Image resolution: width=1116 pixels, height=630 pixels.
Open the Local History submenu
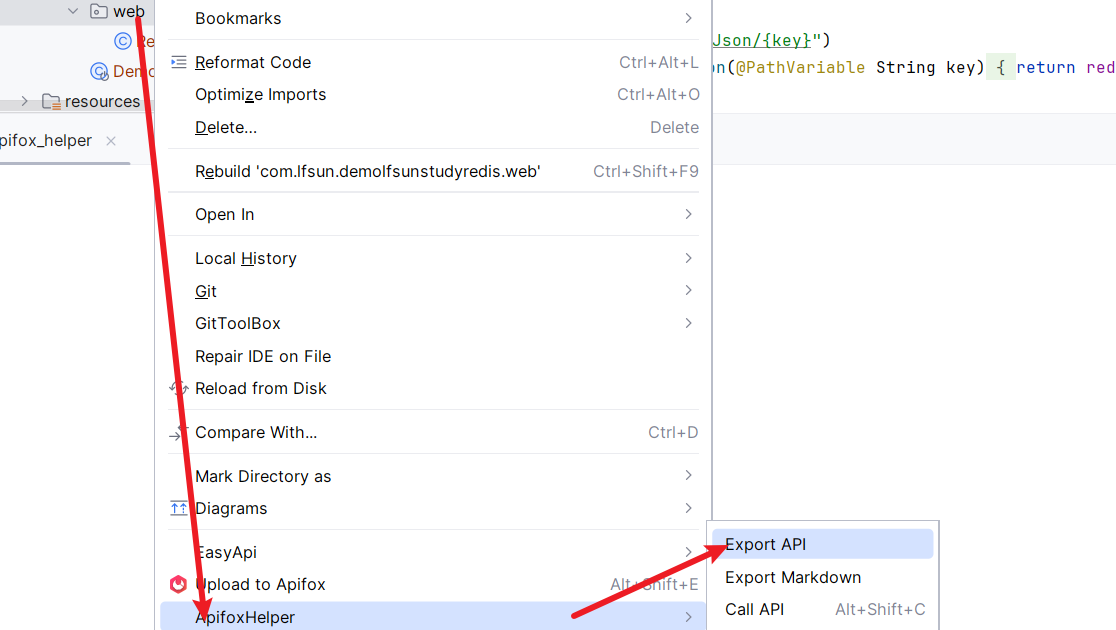point(245,258)
